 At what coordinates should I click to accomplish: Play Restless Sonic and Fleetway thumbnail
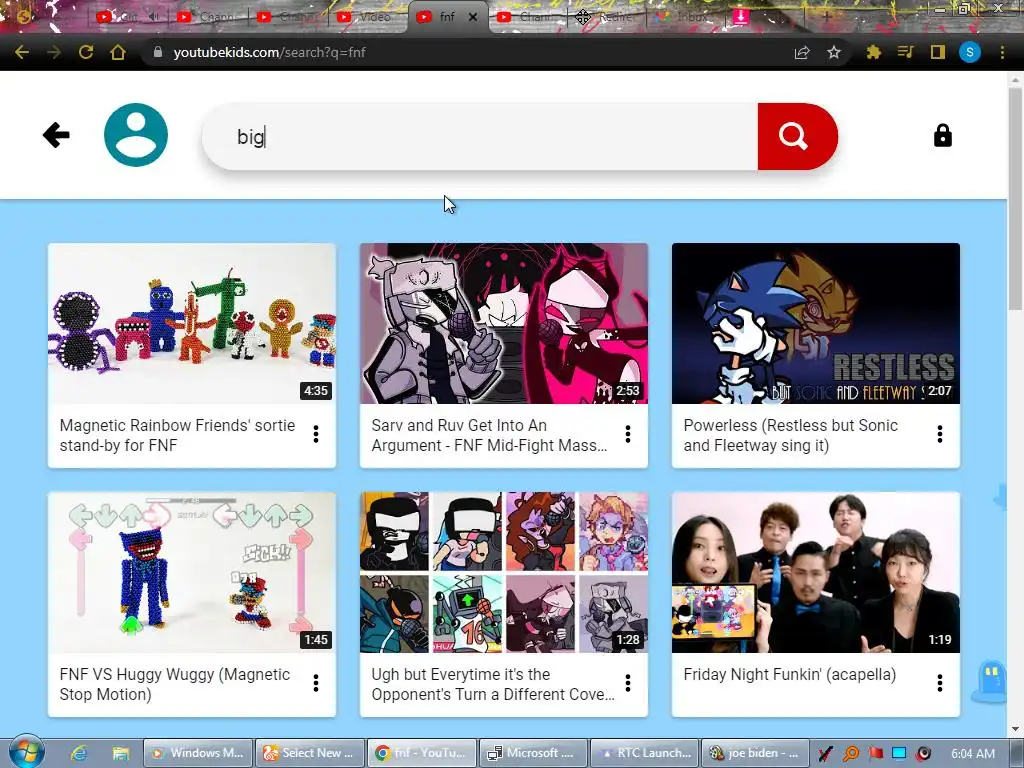[x=816, y=323]
